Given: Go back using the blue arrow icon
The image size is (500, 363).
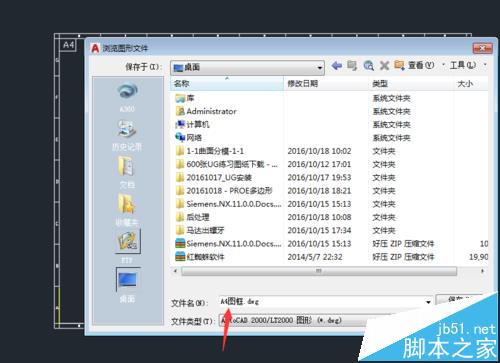Looking at the screenshot, I should click(337, 65).
